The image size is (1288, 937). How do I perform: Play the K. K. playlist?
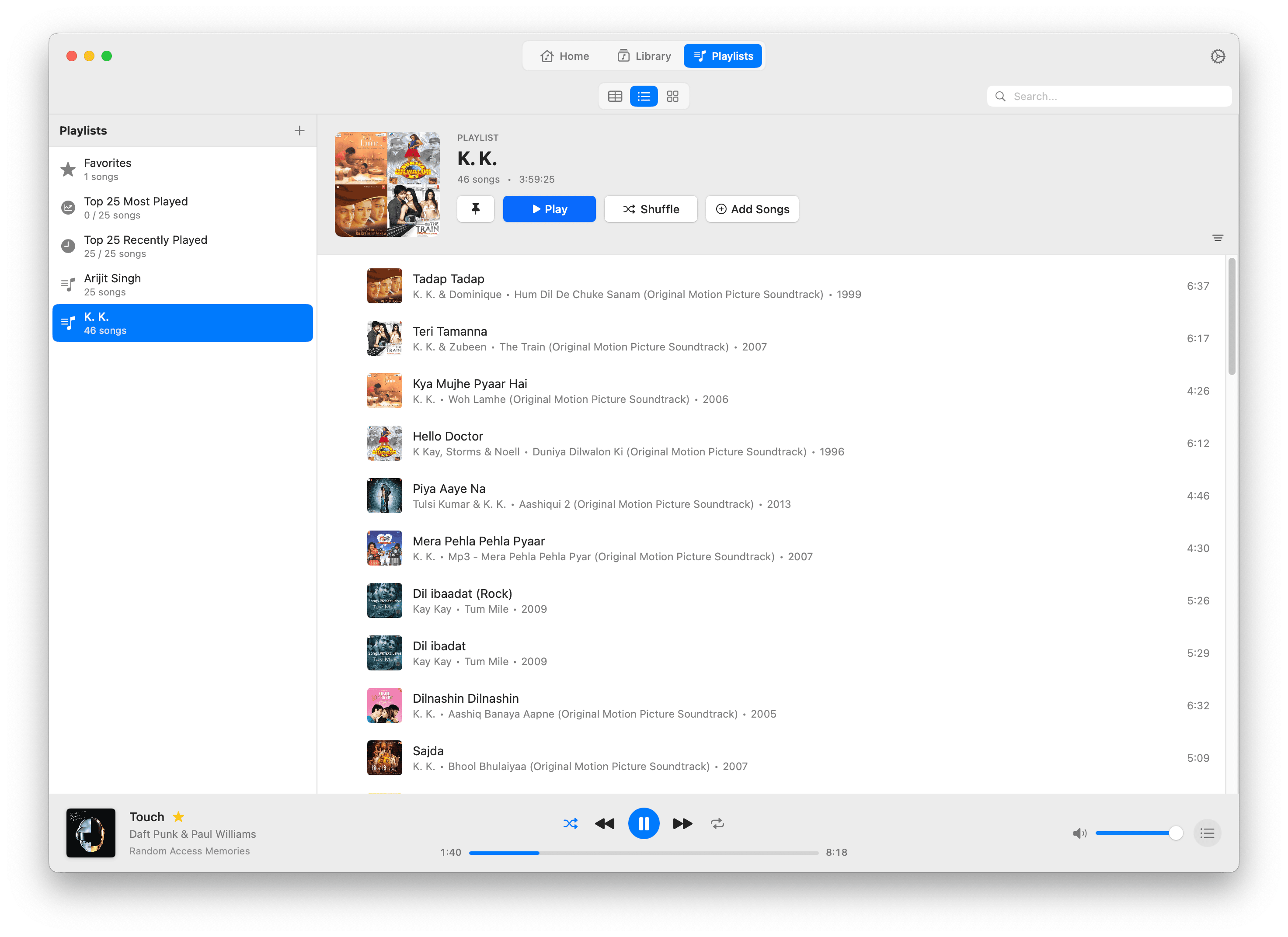[x=549, y=209]
